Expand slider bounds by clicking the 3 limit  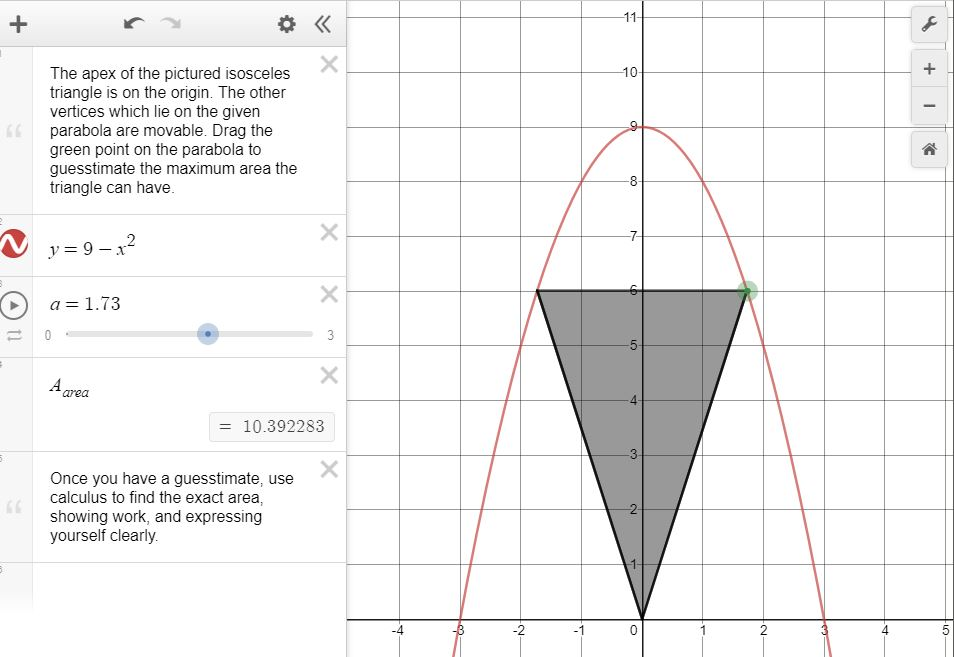[331, 336]
